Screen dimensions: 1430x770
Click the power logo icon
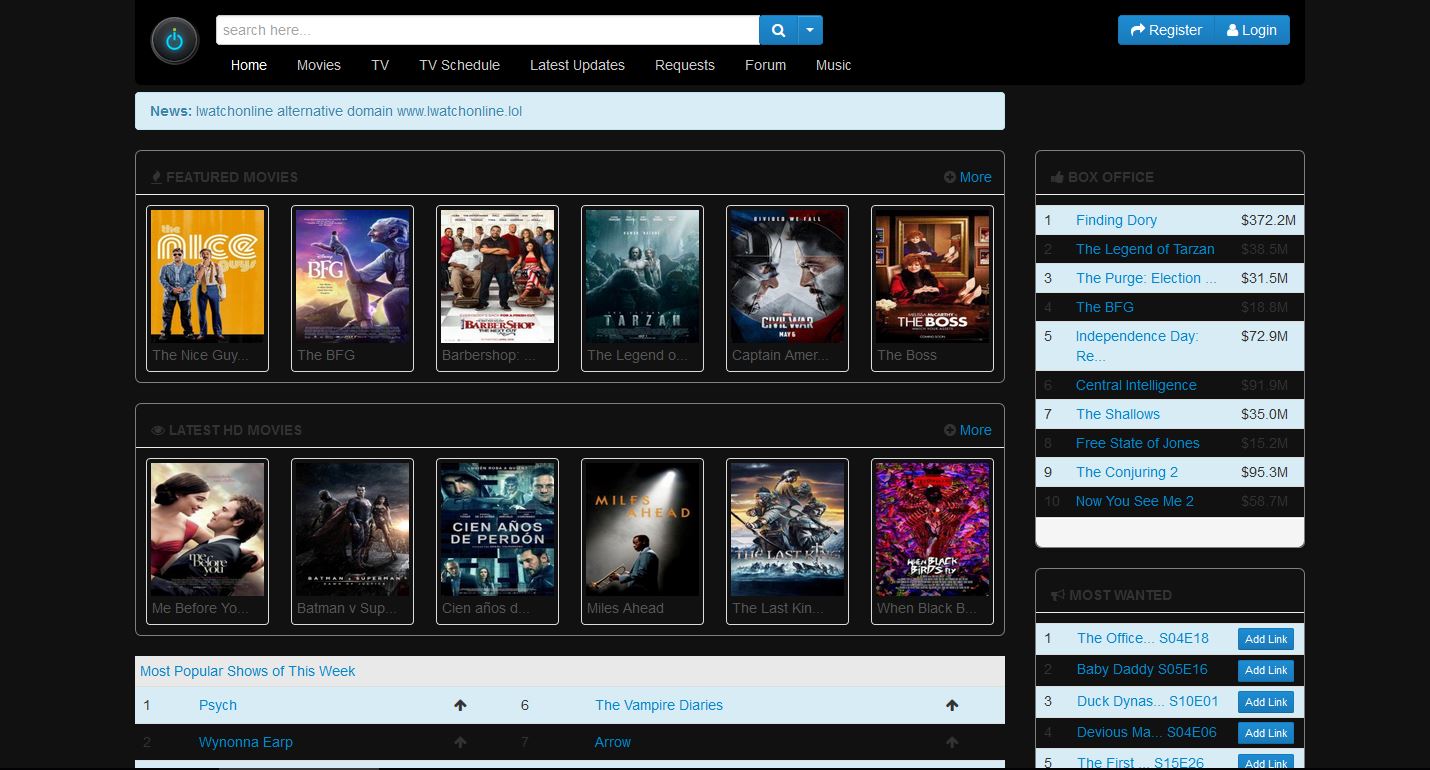[175, 41]
